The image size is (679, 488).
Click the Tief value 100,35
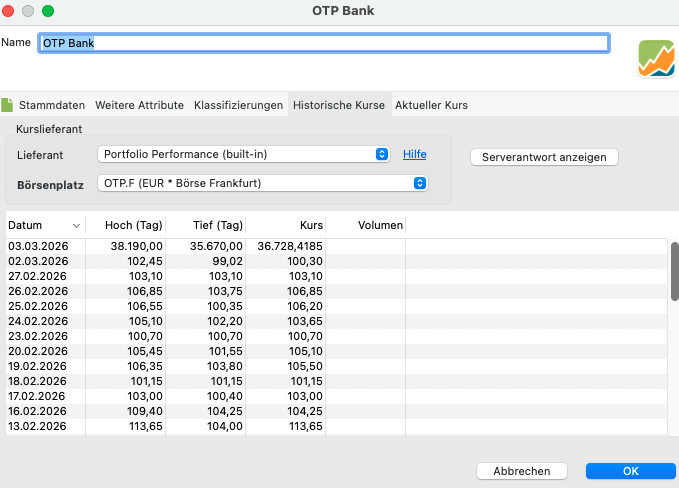[x=225, y=306]
